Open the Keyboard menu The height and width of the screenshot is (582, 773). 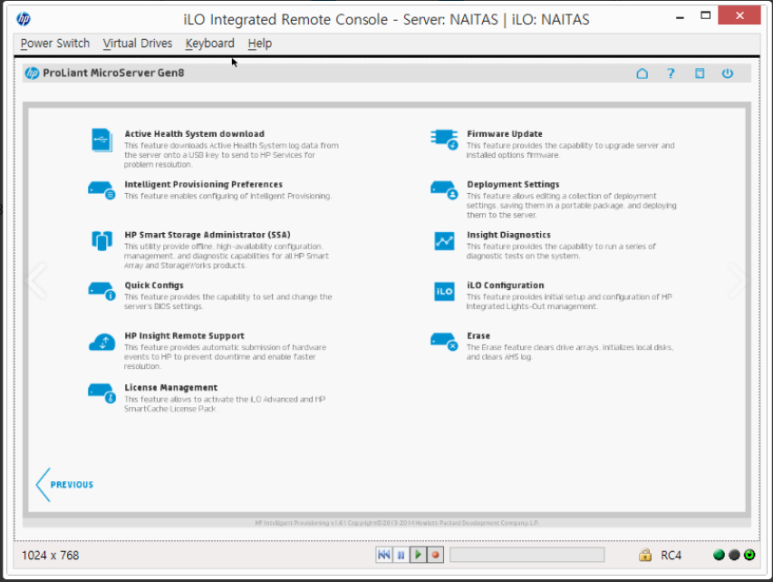210,43
